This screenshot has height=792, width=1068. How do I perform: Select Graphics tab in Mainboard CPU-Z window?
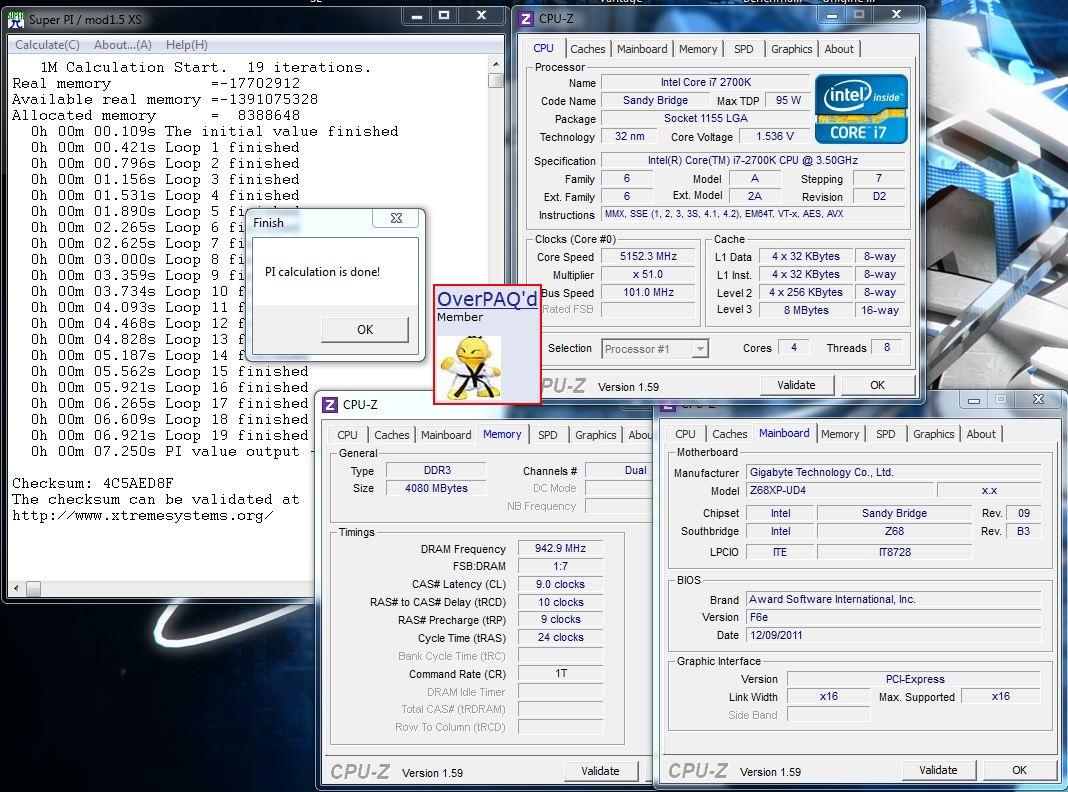point(933,434)
